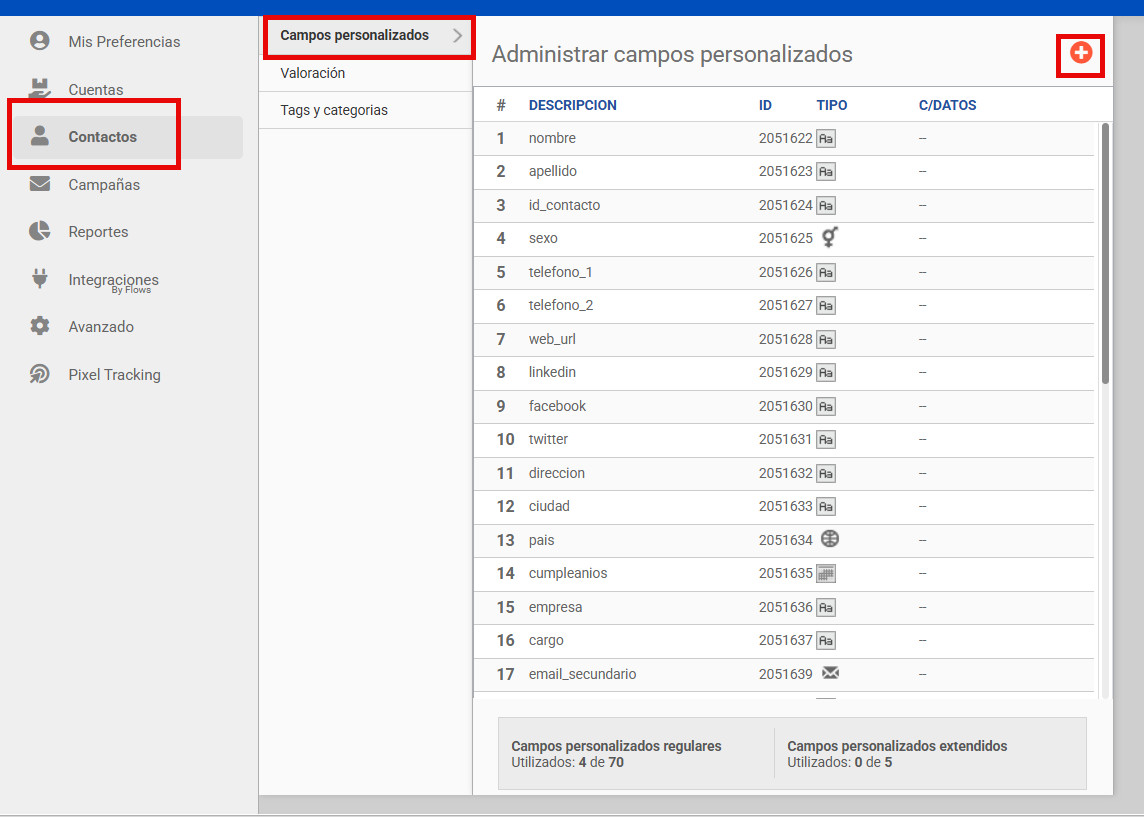Select Tags y categorias menu item

[x=334, y=110]
